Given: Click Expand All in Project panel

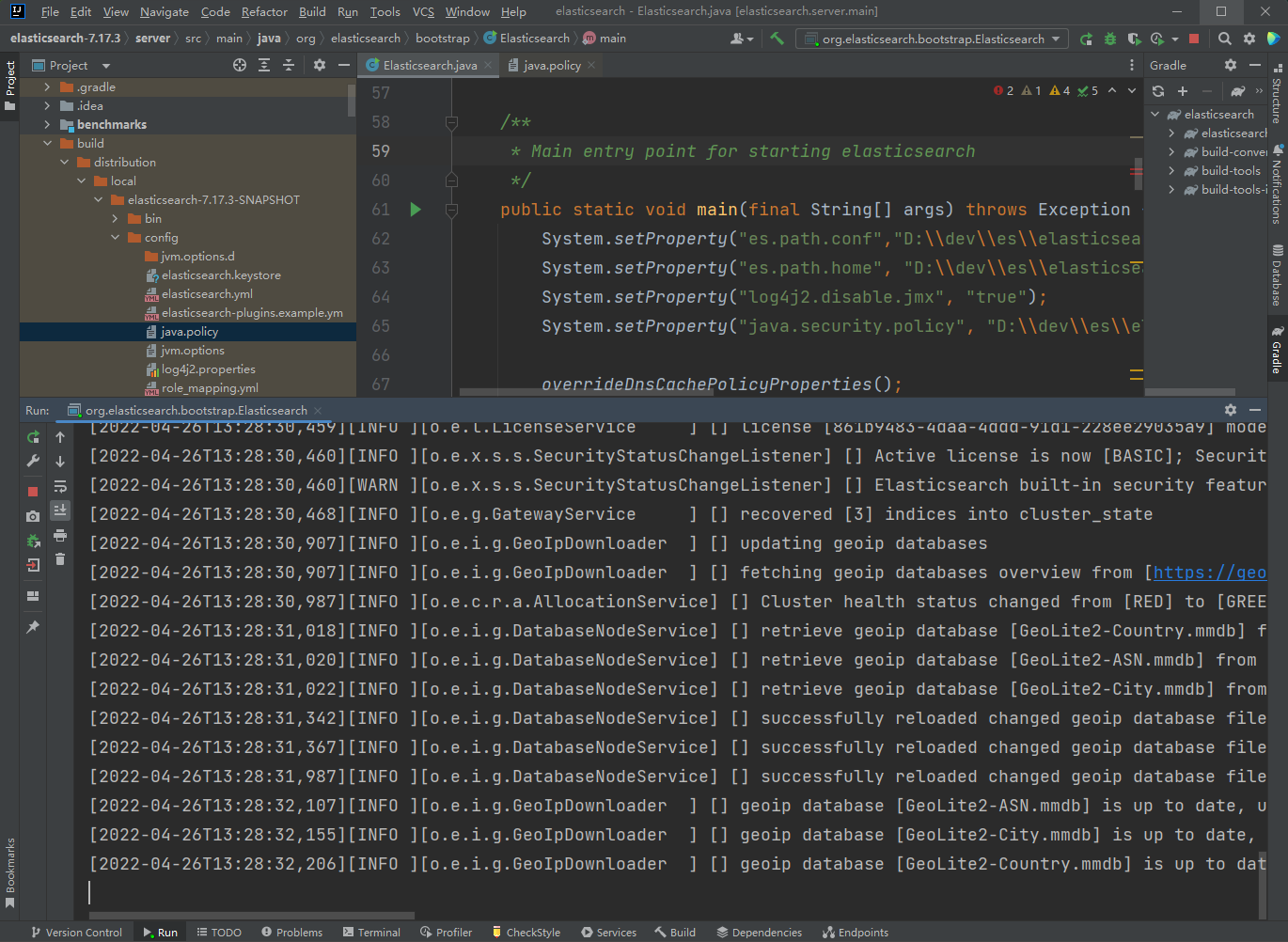Looking at the screenshot, I should click(264, 65).
